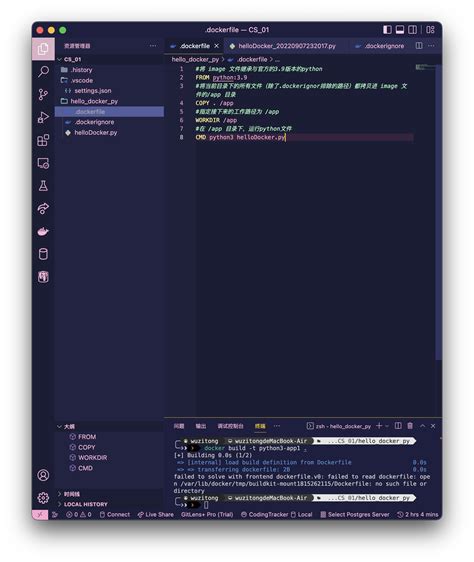Switch to the Problems panel tab

[x=179, y=426]
